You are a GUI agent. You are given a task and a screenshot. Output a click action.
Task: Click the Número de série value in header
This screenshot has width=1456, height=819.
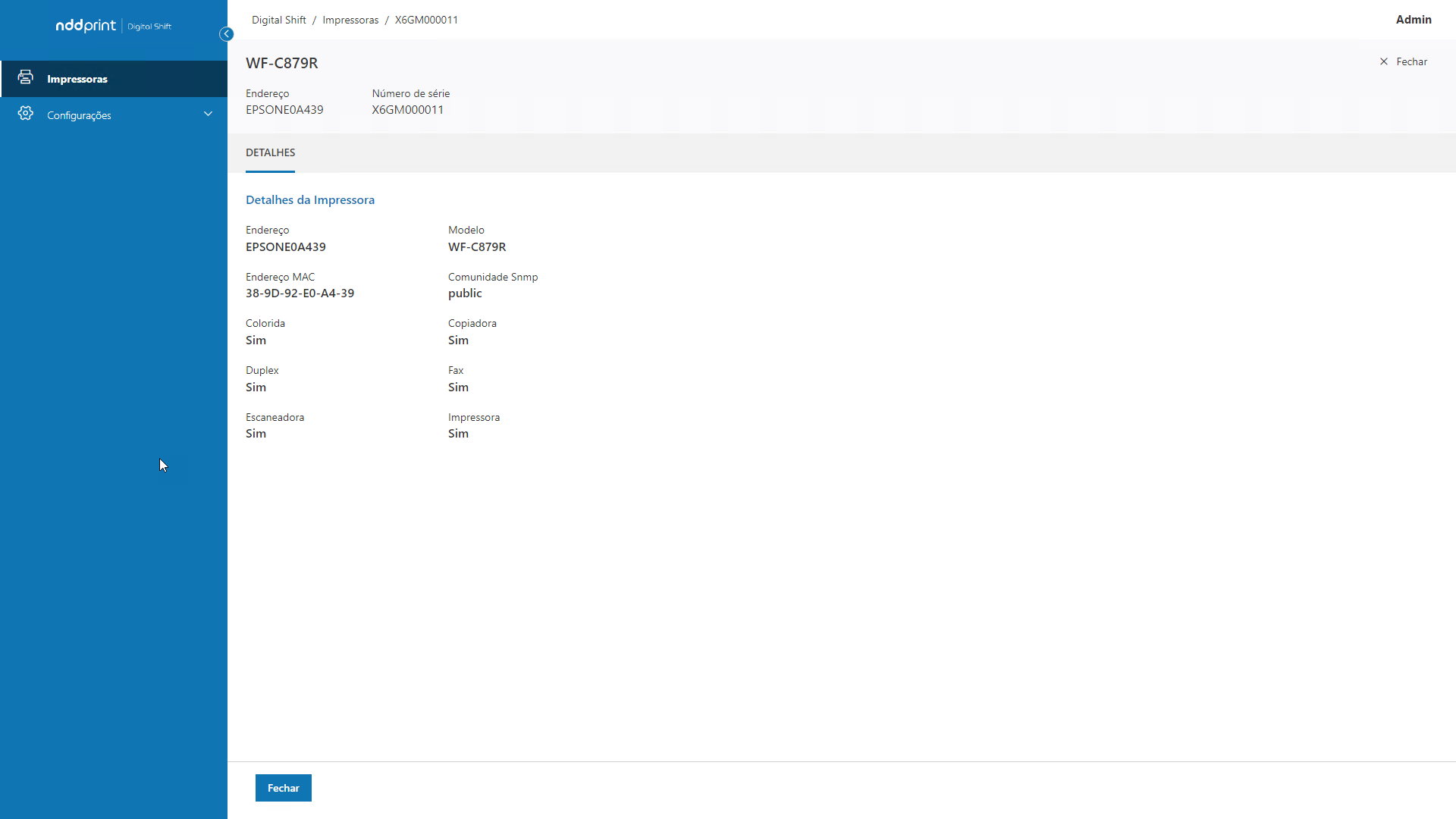tap(407, 110)
